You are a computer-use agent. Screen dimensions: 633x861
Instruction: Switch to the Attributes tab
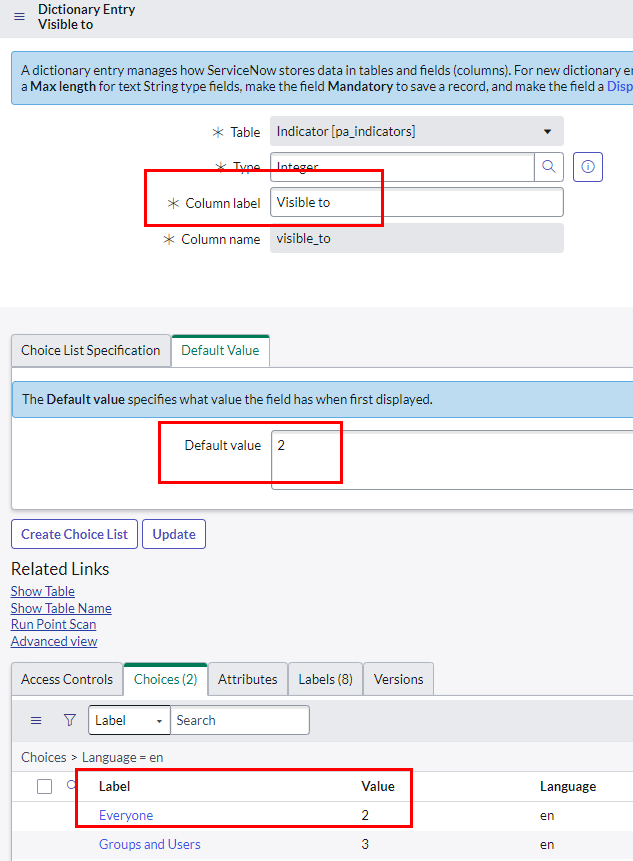[247, 680]
